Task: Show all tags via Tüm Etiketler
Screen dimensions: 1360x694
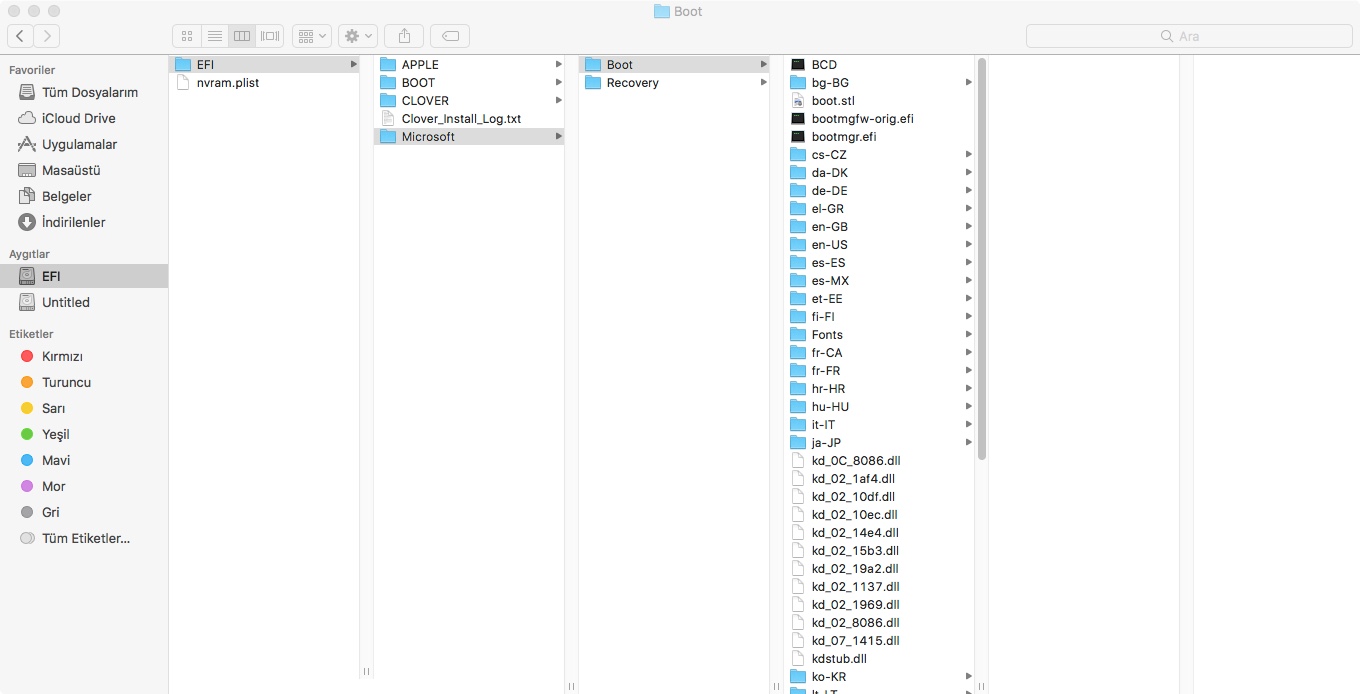Action: point(85,538)
